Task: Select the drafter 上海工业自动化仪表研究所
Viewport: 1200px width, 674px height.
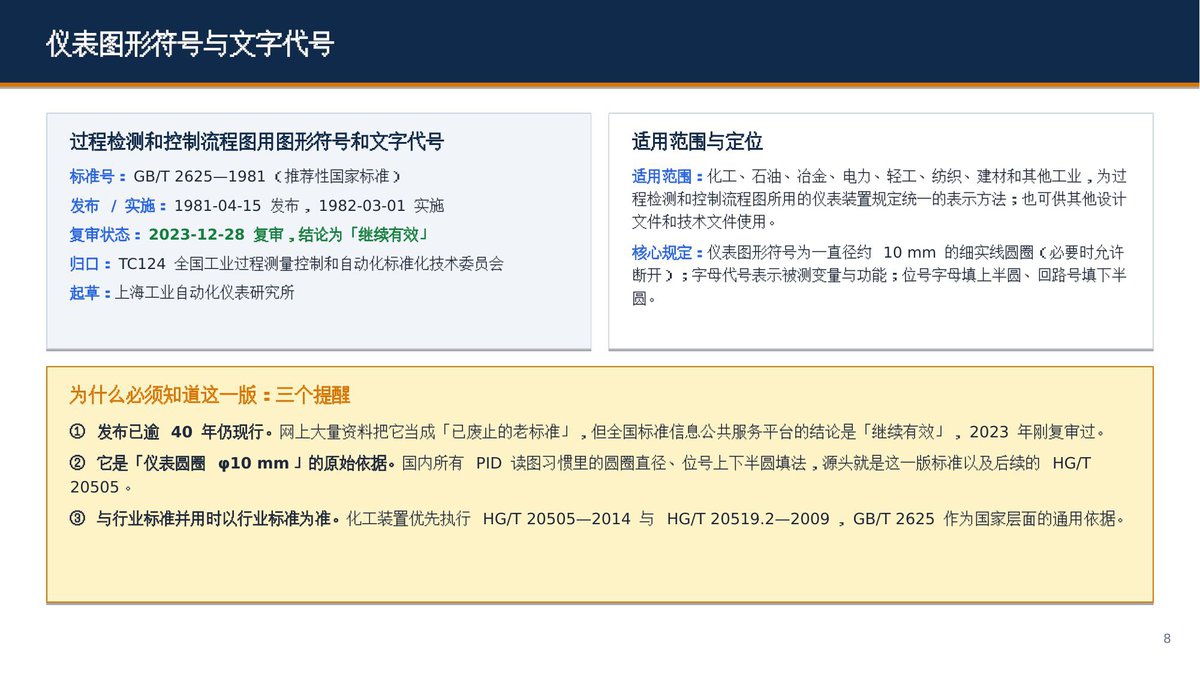Action: pos(205,293)
